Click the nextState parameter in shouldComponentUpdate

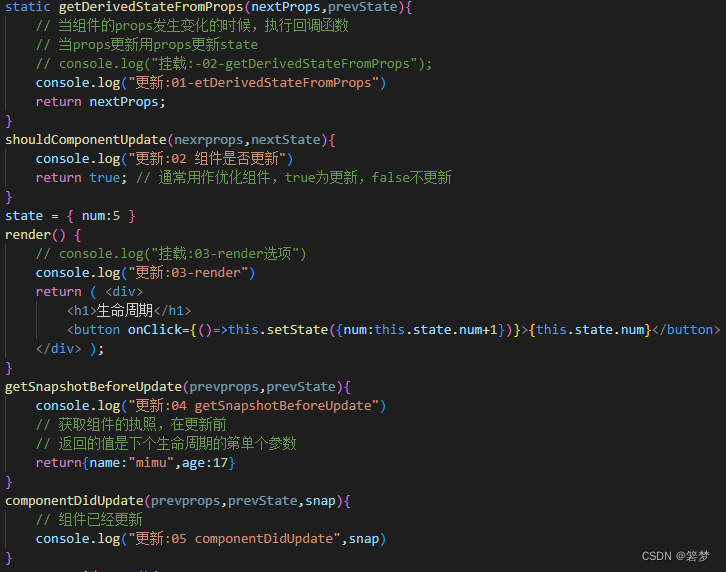[x=286, y=140]
